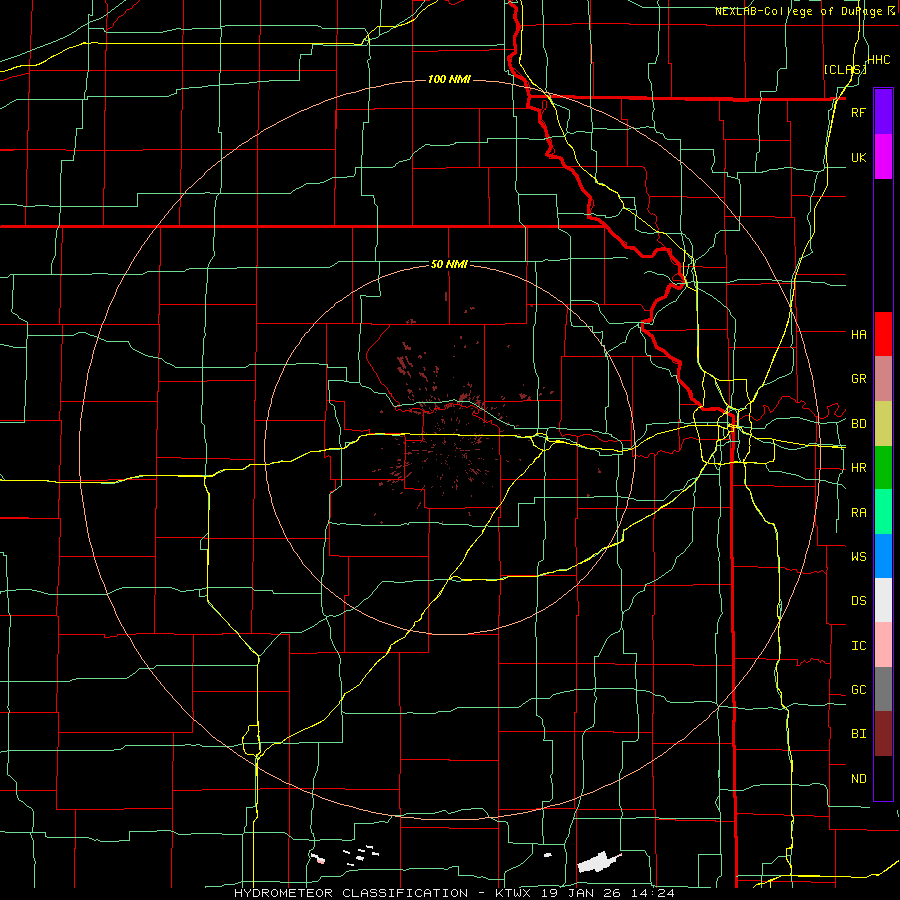
Task: Click the RF purple legend swatch
Action: coord(883,112)
